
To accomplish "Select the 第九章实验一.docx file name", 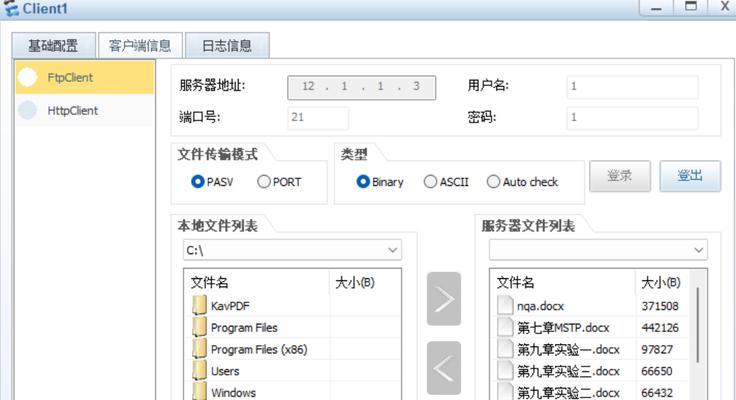I will coord(568,349).
